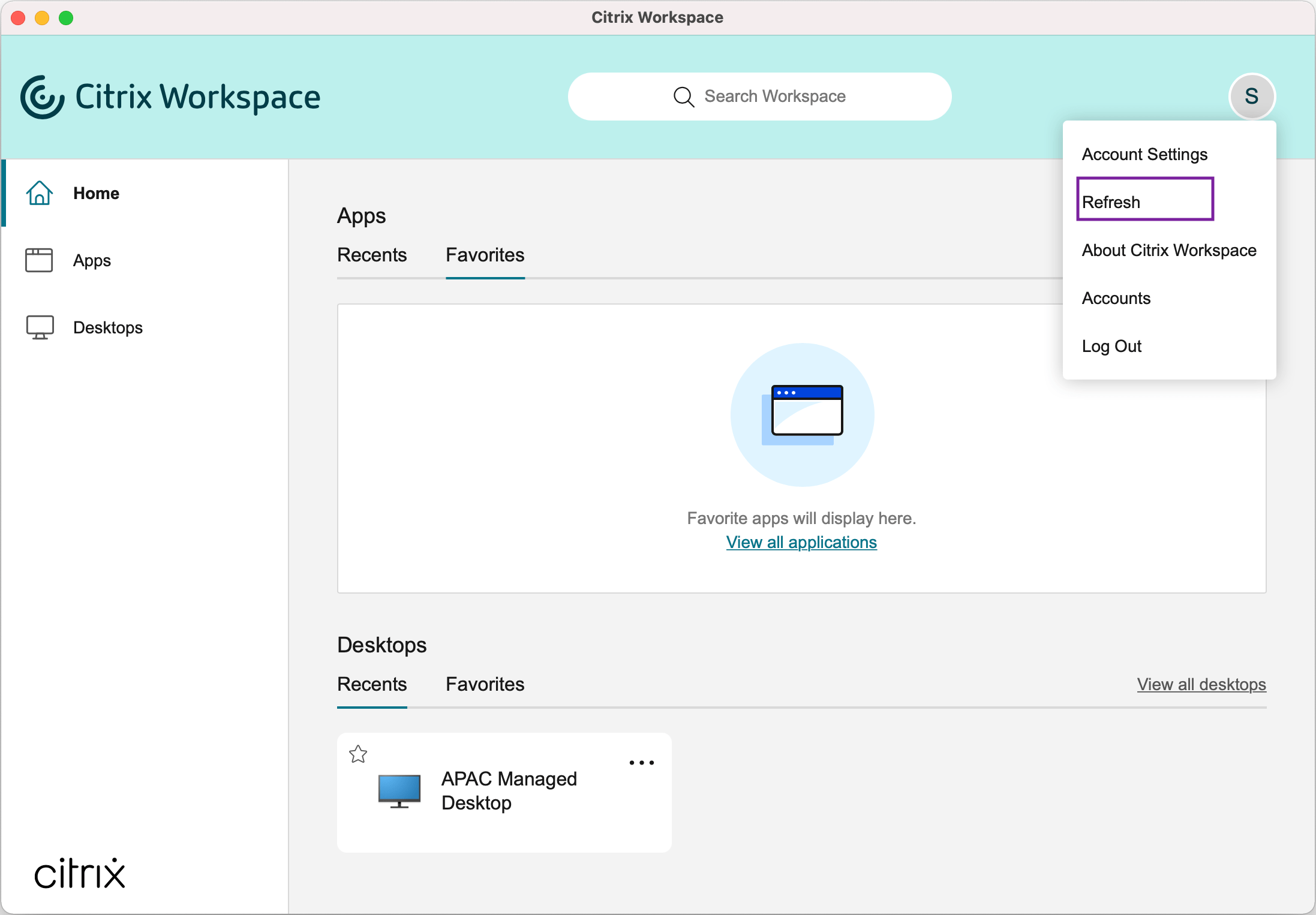Choose Account Settings from the menu

[x=1144, y=154]
